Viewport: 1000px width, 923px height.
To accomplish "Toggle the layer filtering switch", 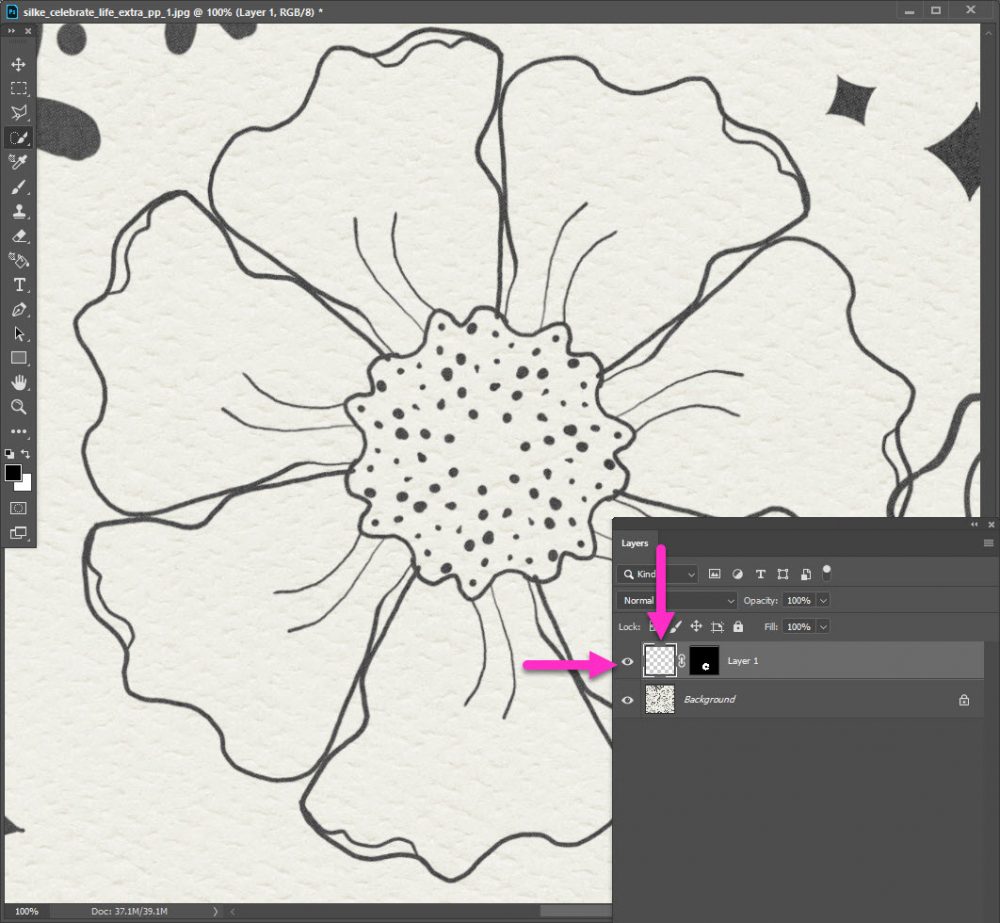I will pyautogui.click(x=826, y=573).
